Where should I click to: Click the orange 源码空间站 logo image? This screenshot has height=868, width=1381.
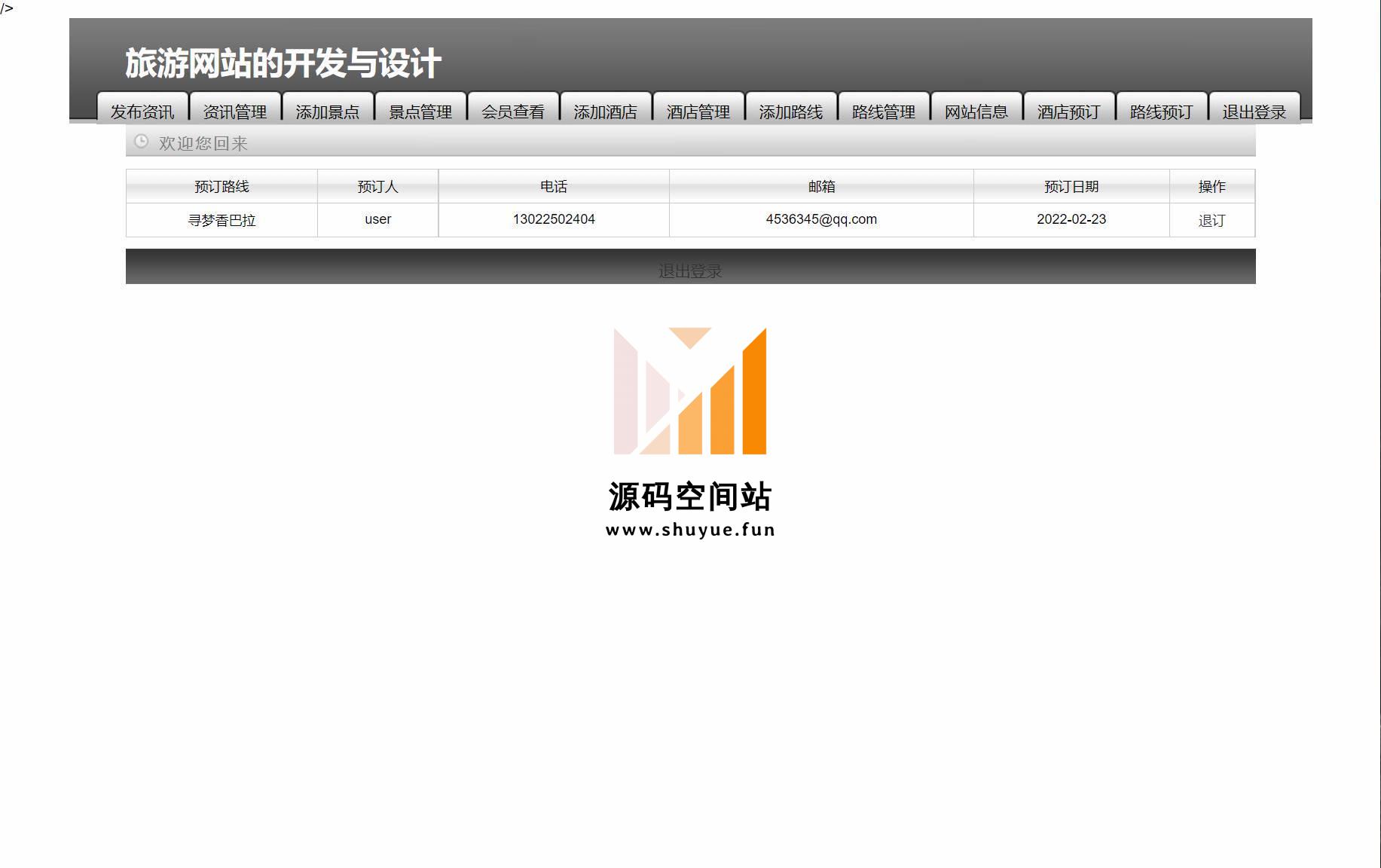(690, 432)
